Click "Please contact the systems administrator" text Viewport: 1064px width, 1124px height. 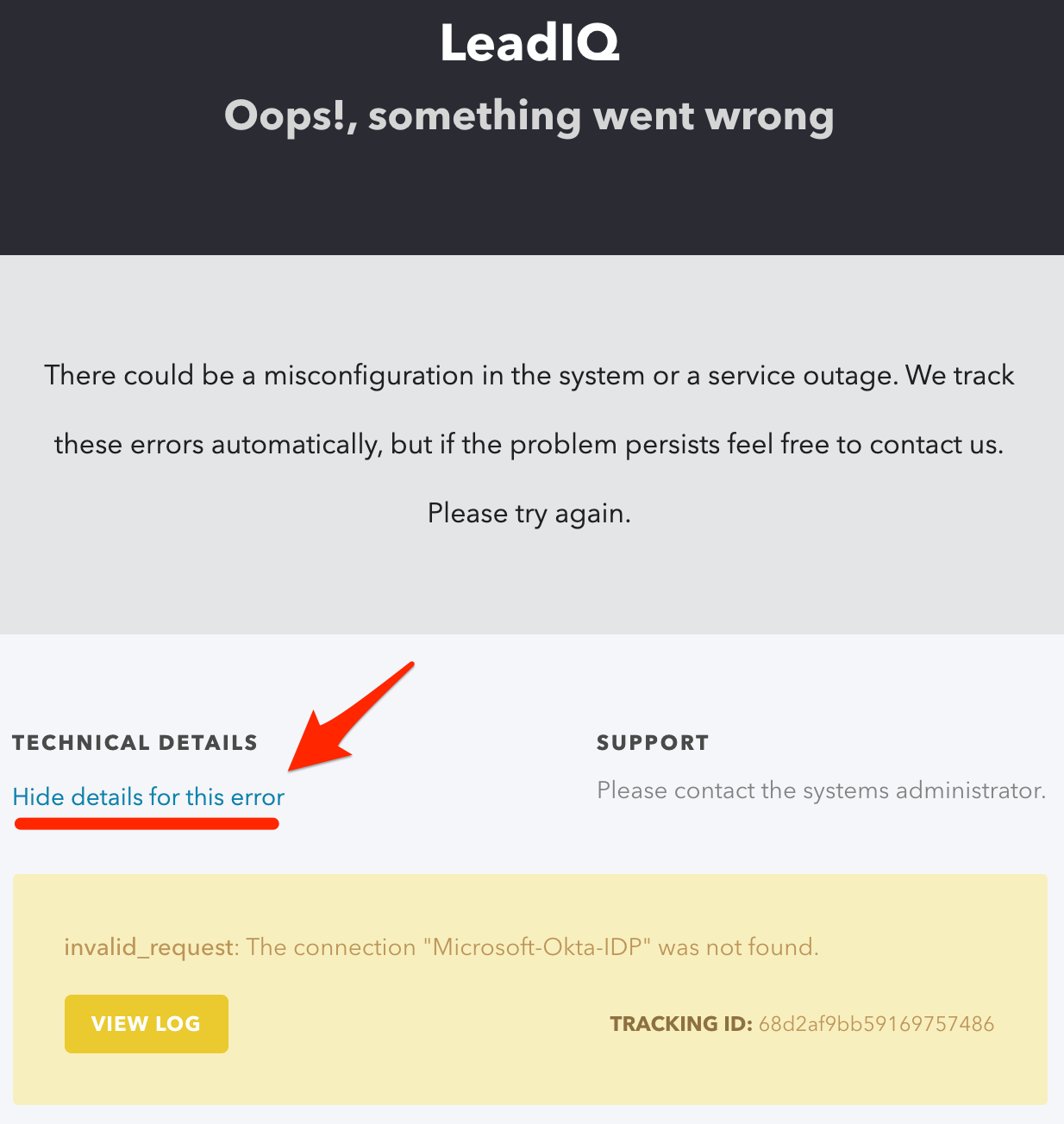point(821,790)
